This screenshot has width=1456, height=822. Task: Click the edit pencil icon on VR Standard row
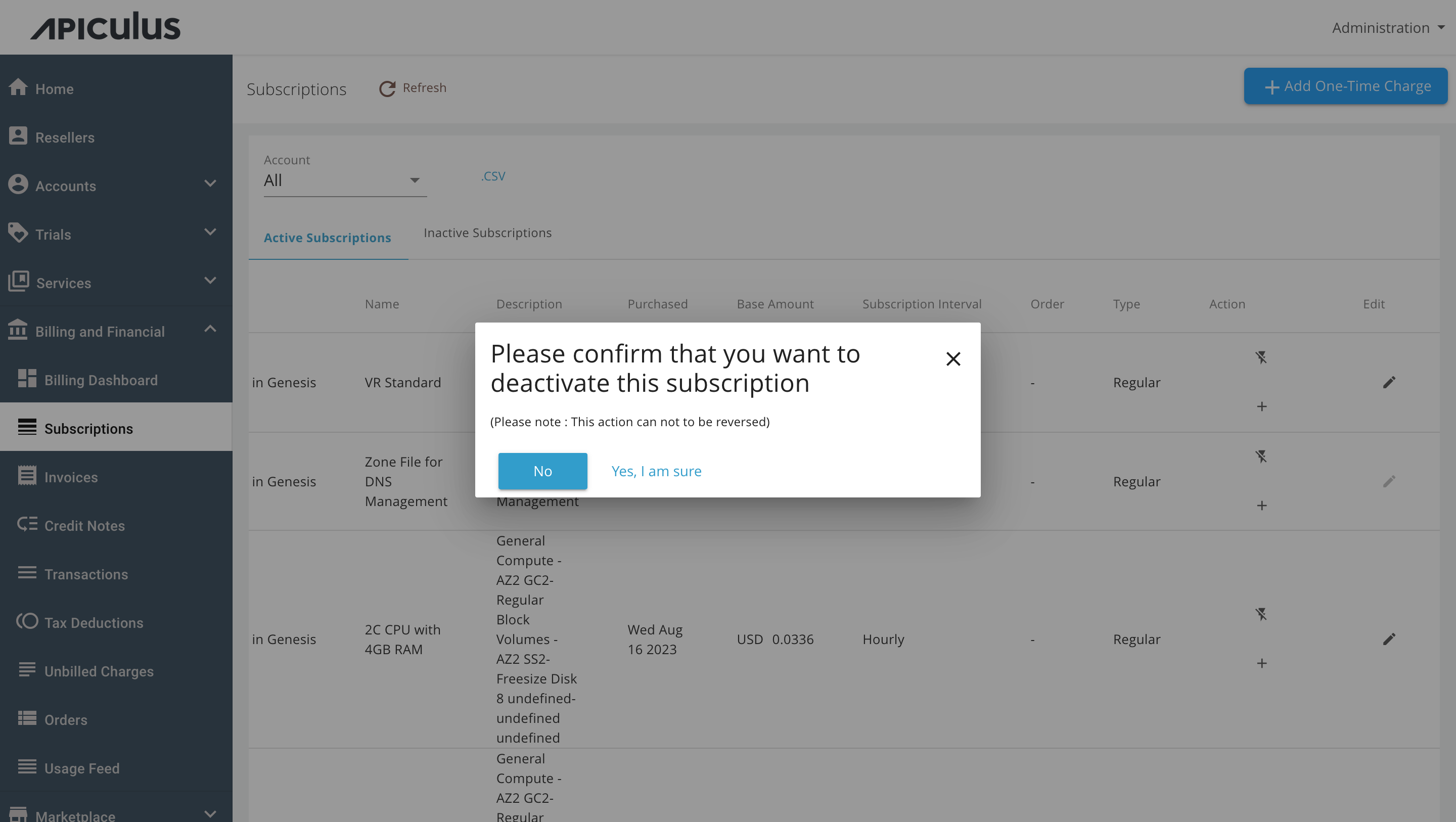click(1389, 382)
